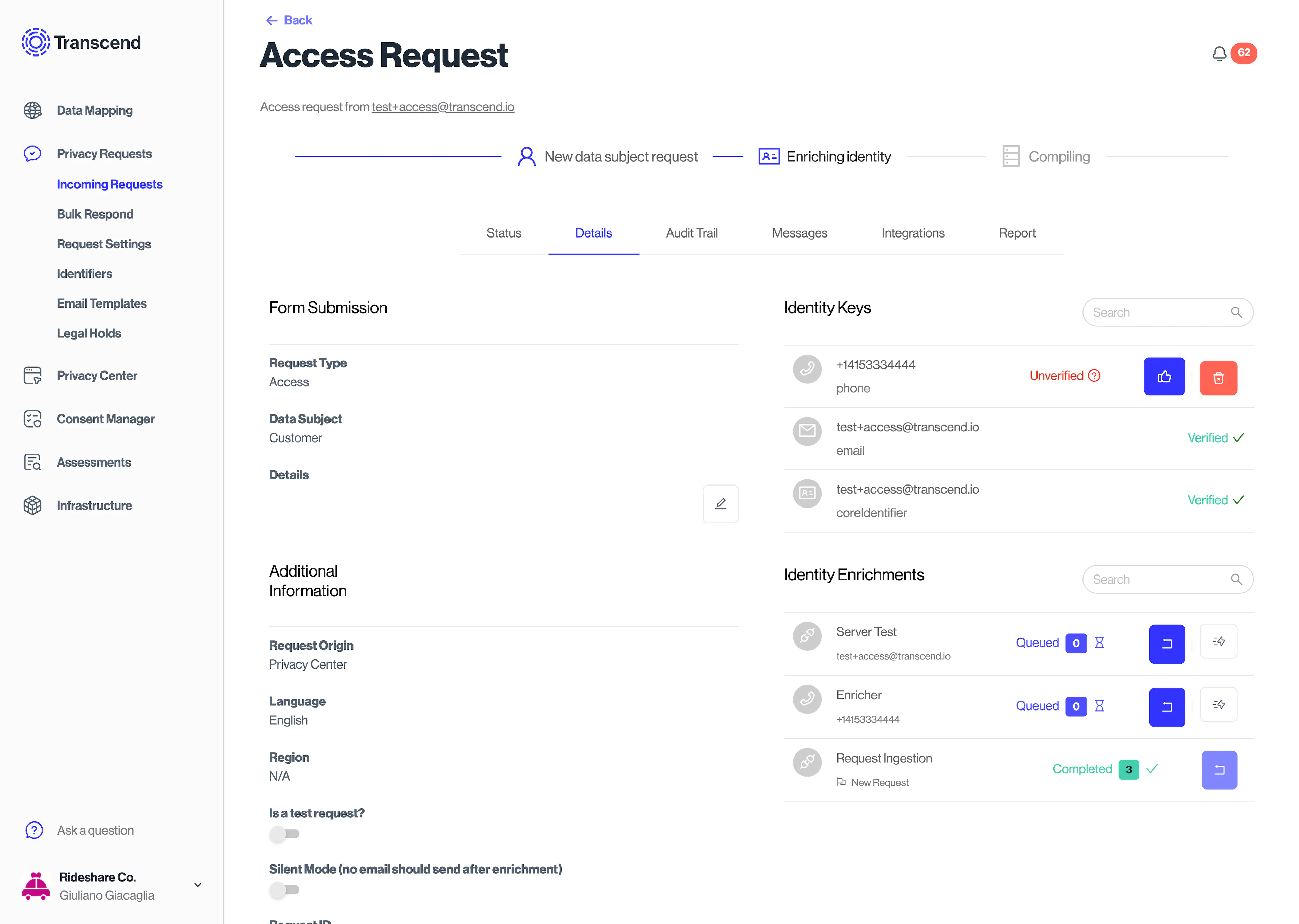This screenshot has width=1299, height=924.
Task: Click the Server Test queued count badge
Action: coord(1075,644)
